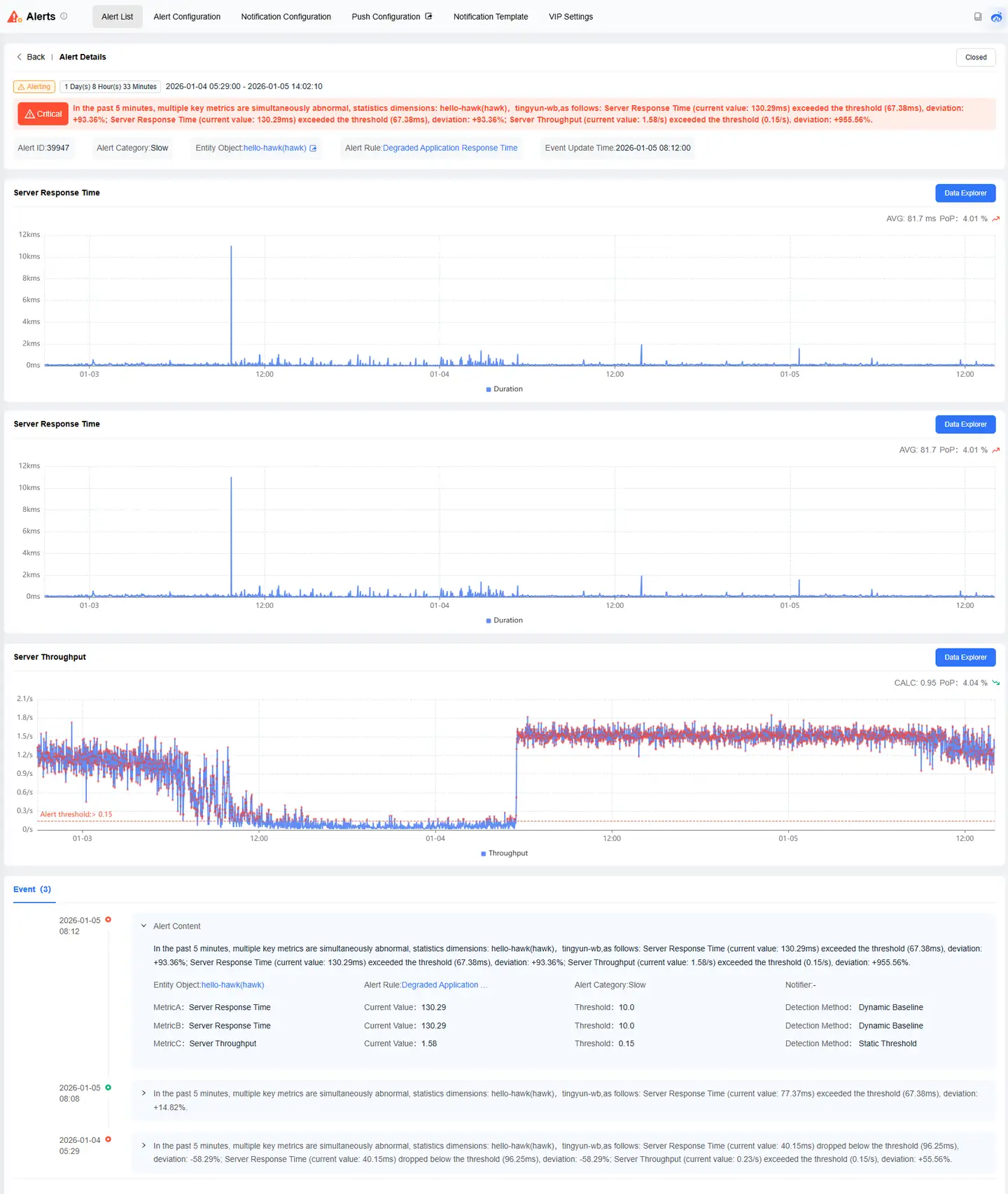This screenshot has width=1008, height=1194.
Task: Go Back to alert list
Action: pos(36,57)
